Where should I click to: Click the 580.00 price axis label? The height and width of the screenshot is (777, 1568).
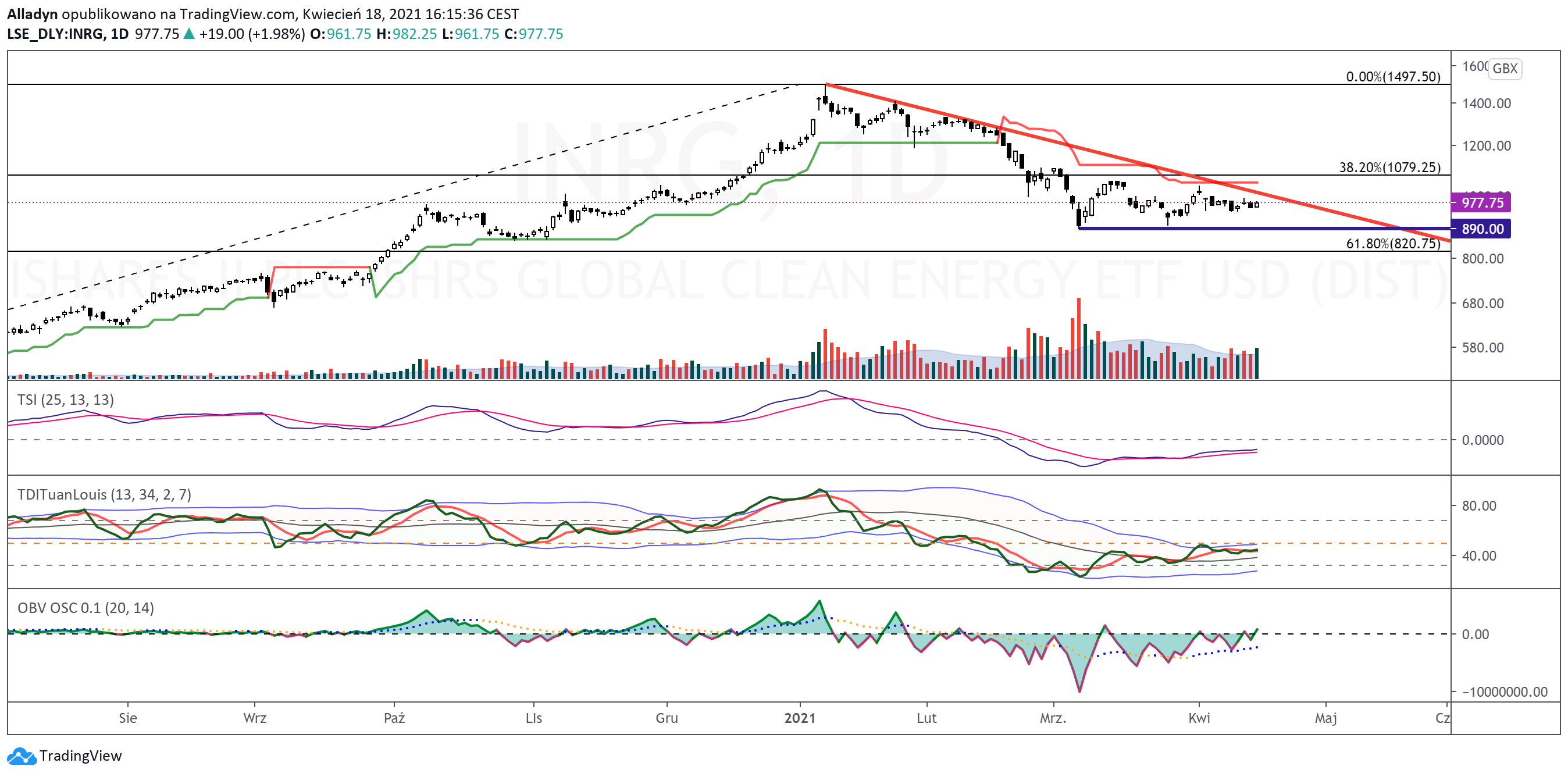pos(1483,348)
